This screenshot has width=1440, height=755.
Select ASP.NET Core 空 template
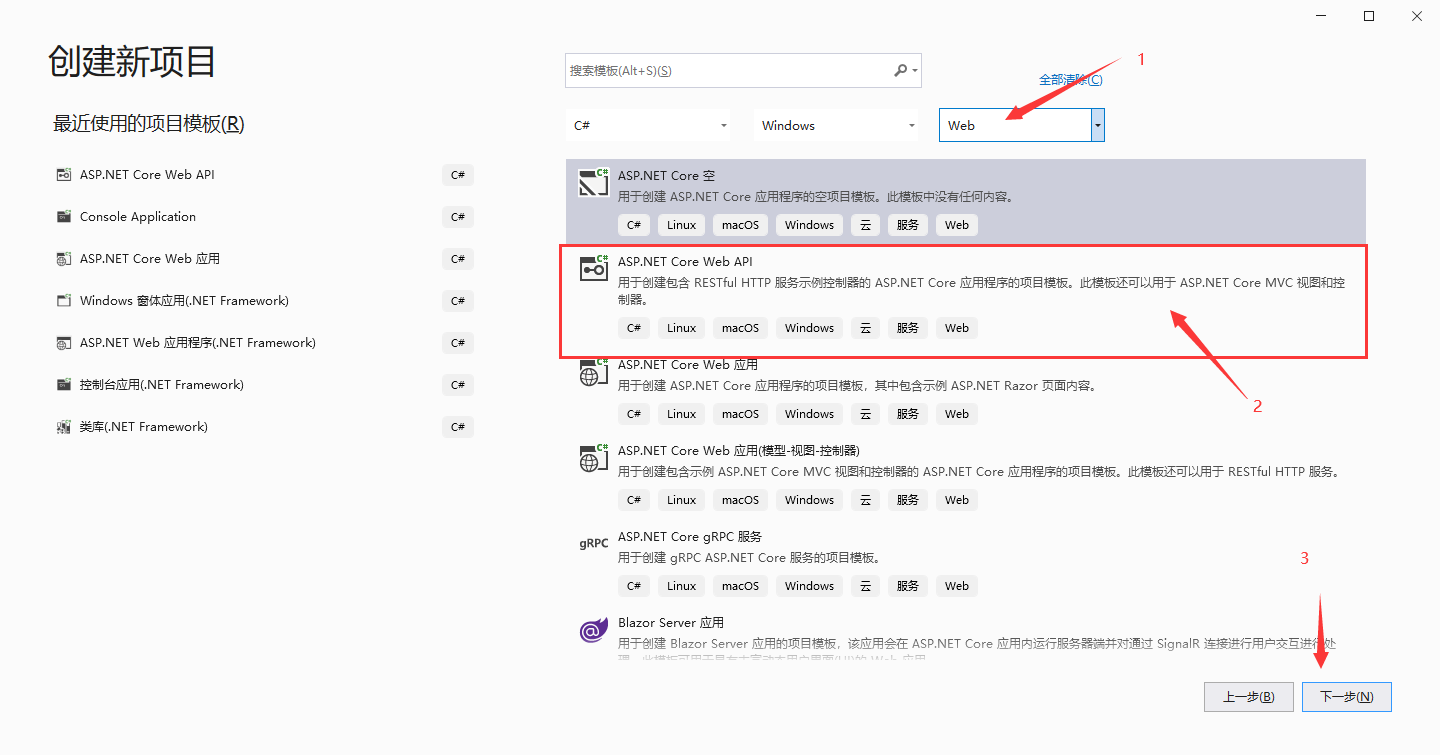[x=966, y=200]
